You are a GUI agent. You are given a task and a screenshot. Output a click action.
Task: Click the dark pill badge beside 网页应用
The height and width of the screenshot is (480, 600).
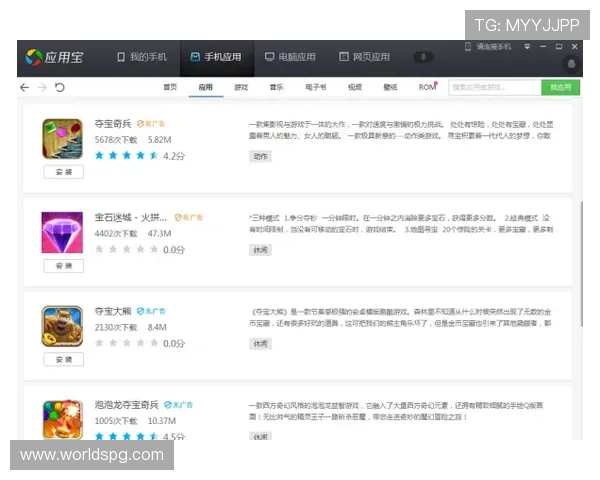coord(423,57)
